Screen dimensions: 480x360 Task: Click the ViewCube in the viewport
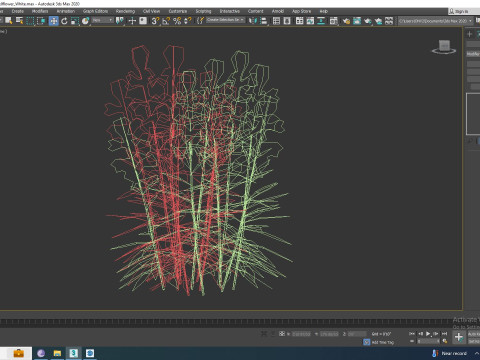[444, 47]
